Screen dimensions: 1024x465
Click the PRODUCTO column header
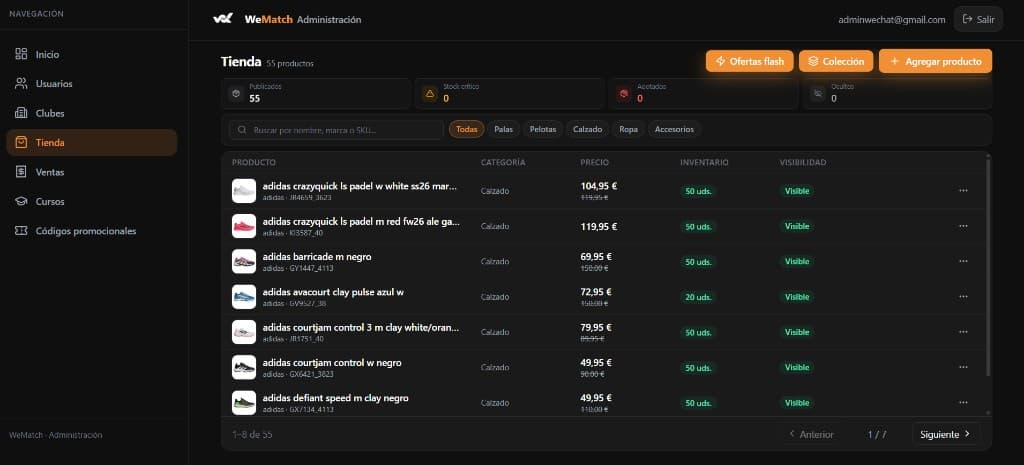[x=254, y=163]
